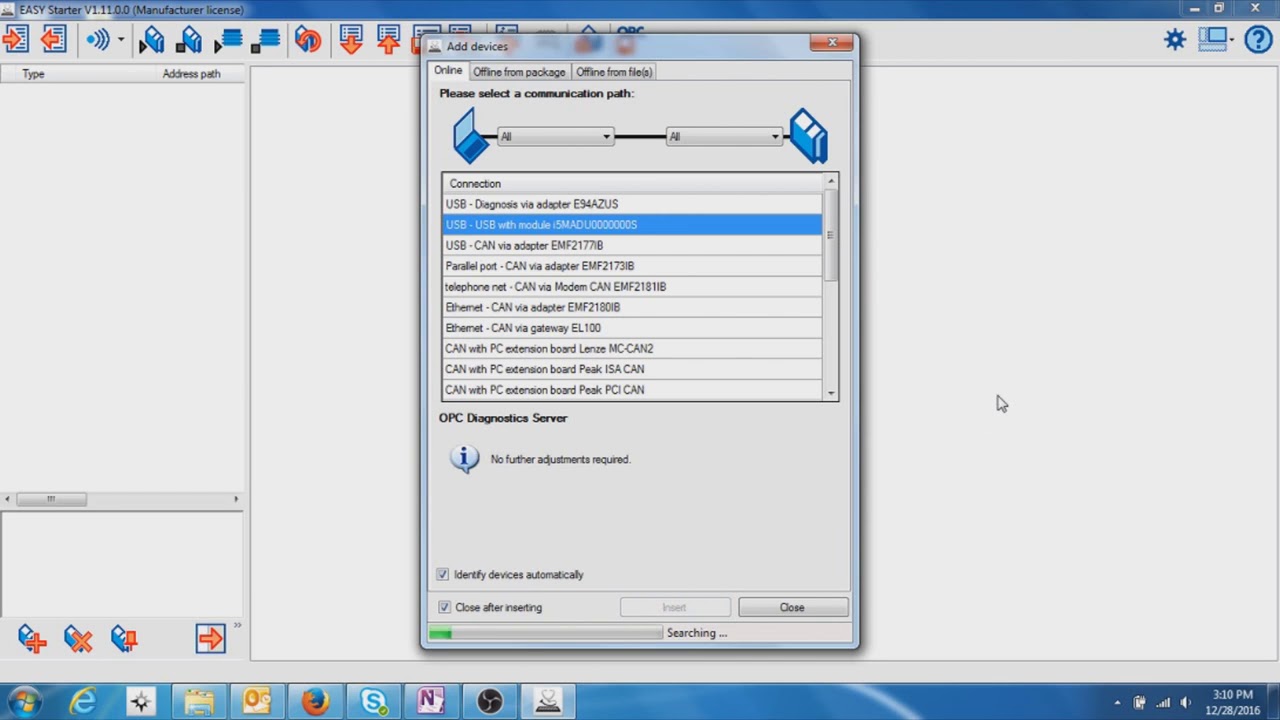This screenshot has width=1280, height=720.
Task: Open the Windows Start menu
Action: tap(24, 702)
